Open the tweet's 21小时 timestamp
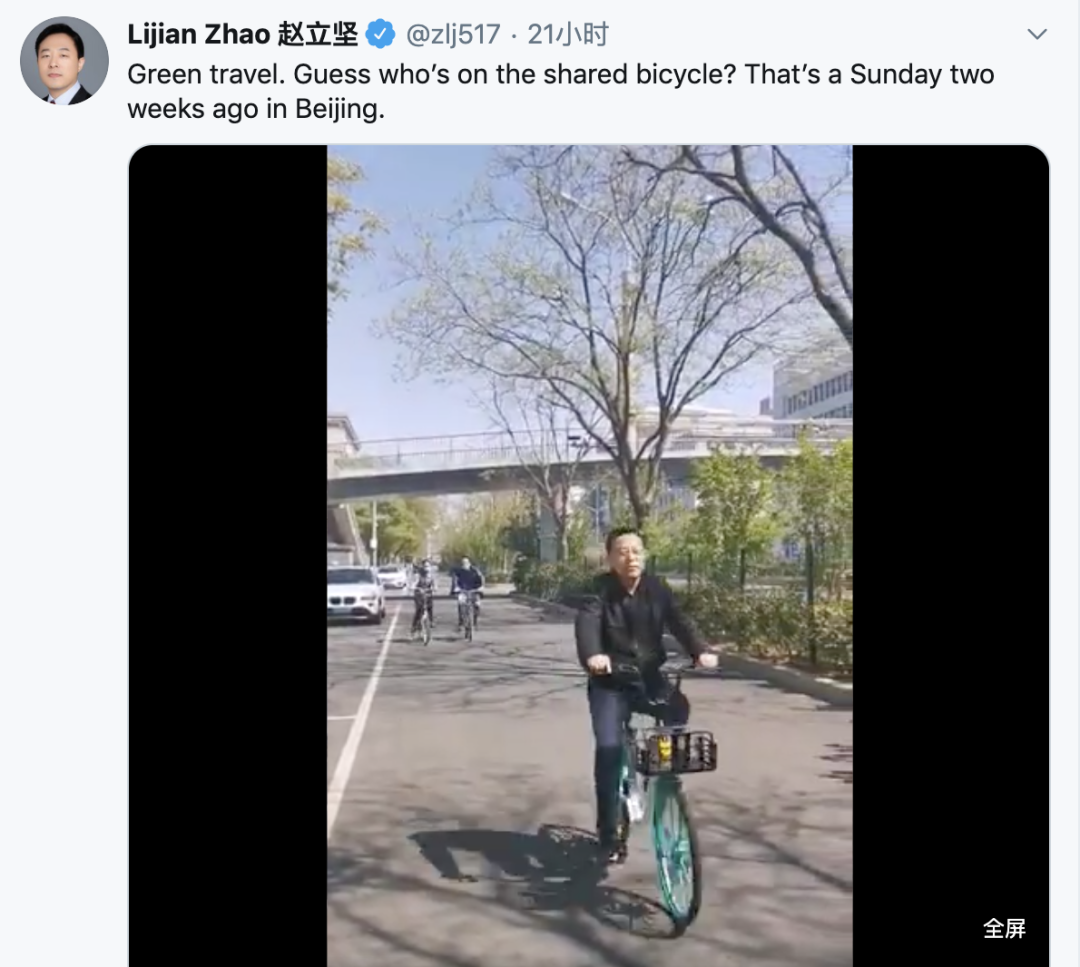The image size is (1080, 967). coord(568,35)
